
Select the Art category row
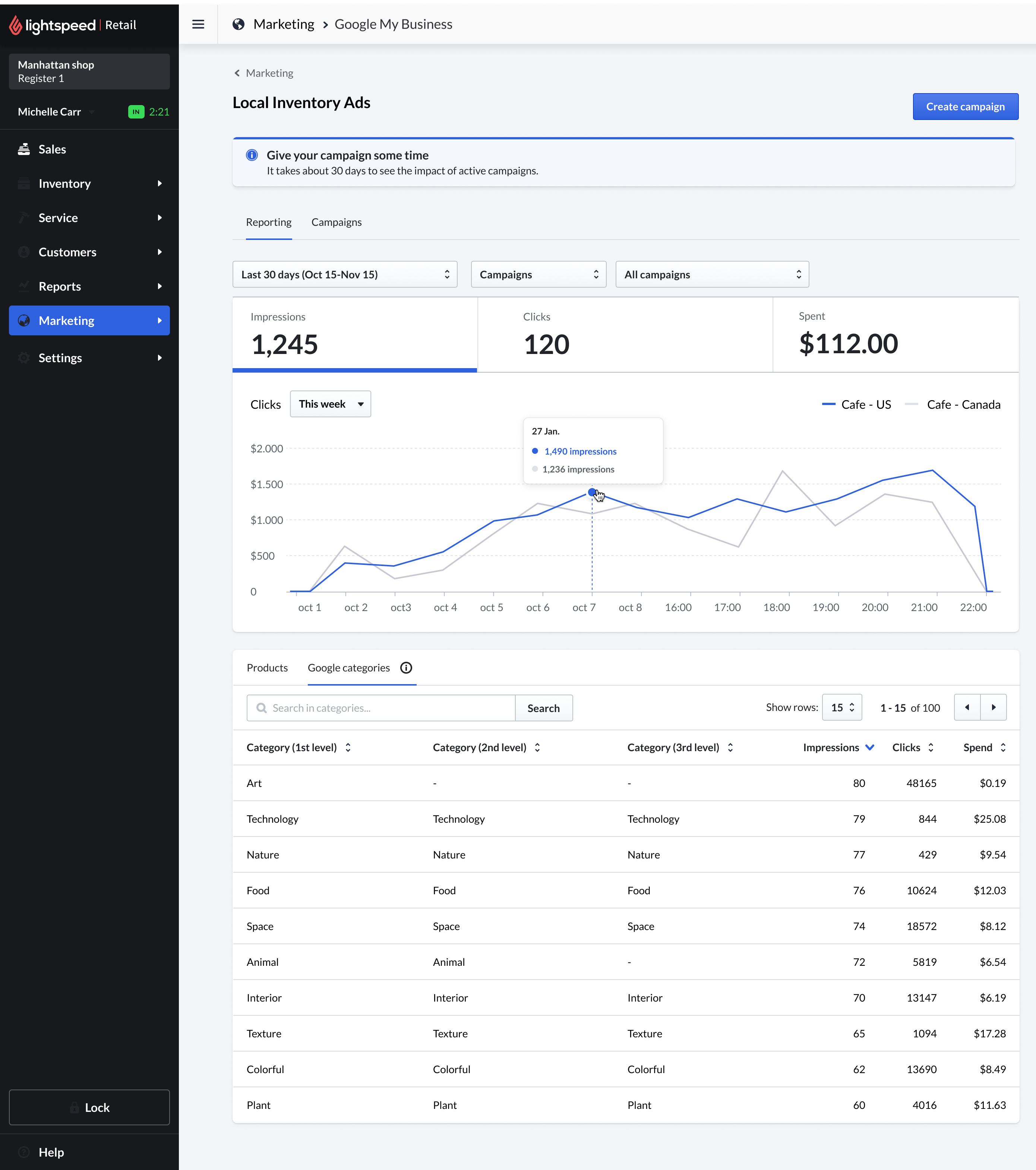click(x=626, y=783)
